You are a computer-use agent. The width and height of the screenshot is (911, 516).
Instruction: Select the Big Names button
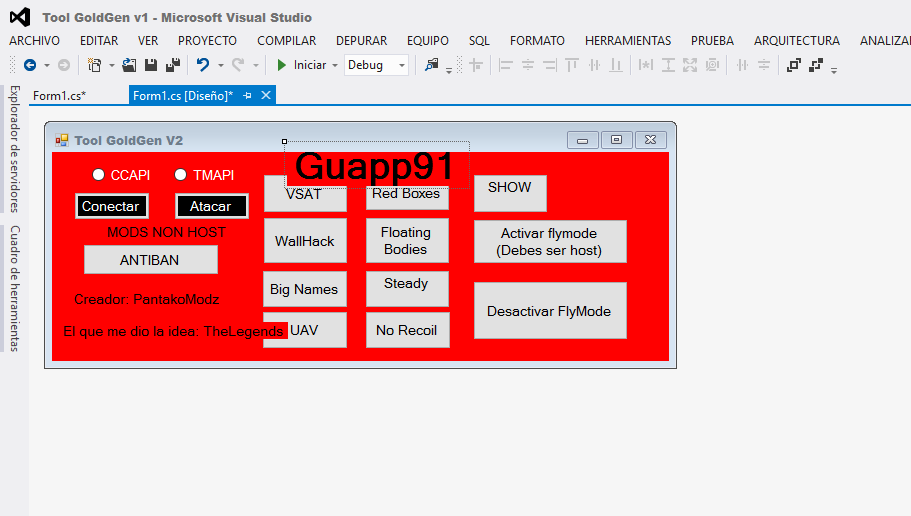[305, 289]
